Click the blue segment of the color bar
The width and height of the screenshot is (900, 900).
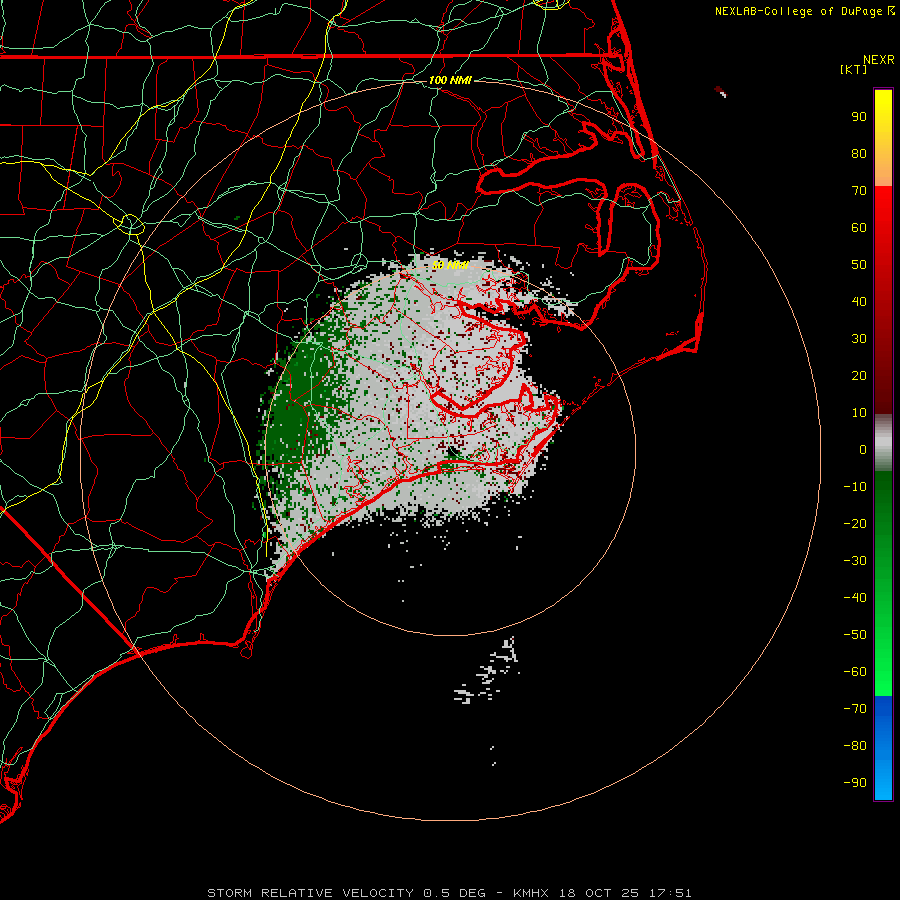click(883, 747)
